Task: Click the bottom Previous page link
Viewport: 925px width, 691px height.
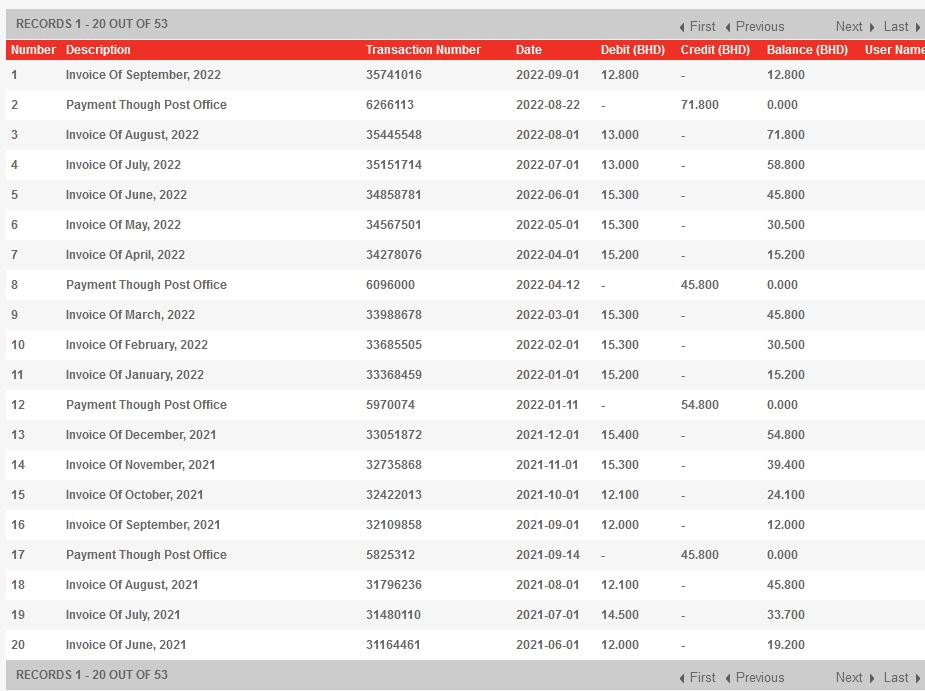Action: [x=755, y=677]
